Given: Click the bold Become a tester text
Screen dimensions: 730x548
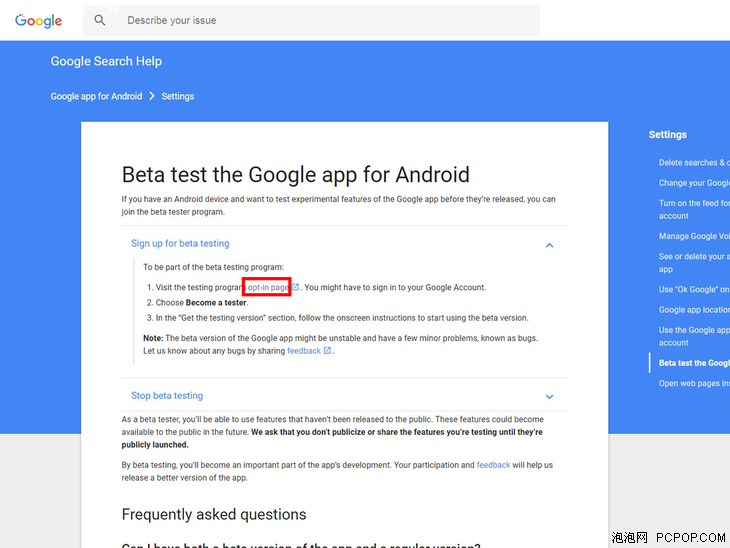Looking at the screenshot, I should tap(216, 303).
